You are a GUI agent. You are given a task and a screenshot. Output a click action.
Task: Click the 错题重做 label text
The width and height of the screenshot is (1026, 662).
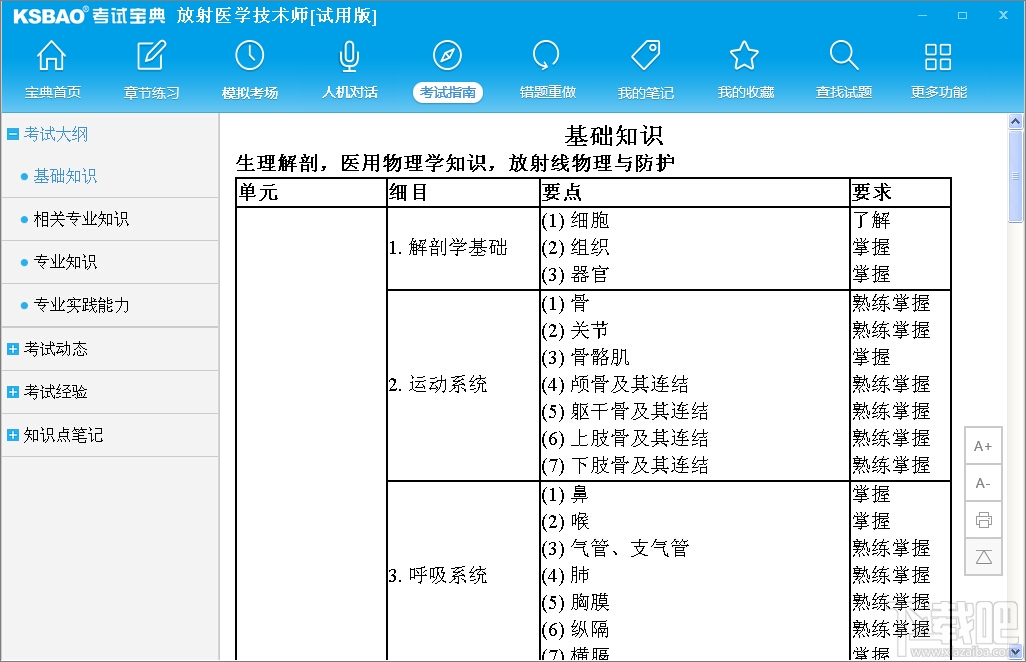point(548,92)
